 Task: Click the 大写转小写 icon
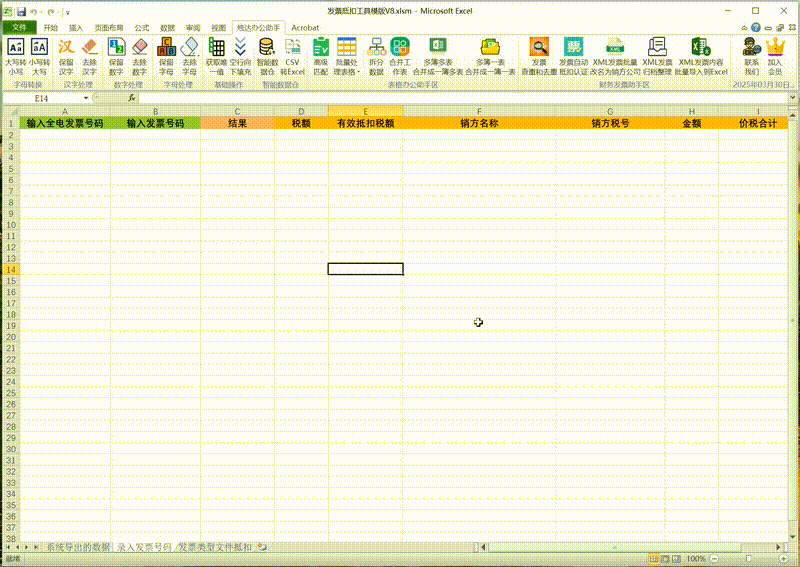pyautogui.click(x=15, y=48)
